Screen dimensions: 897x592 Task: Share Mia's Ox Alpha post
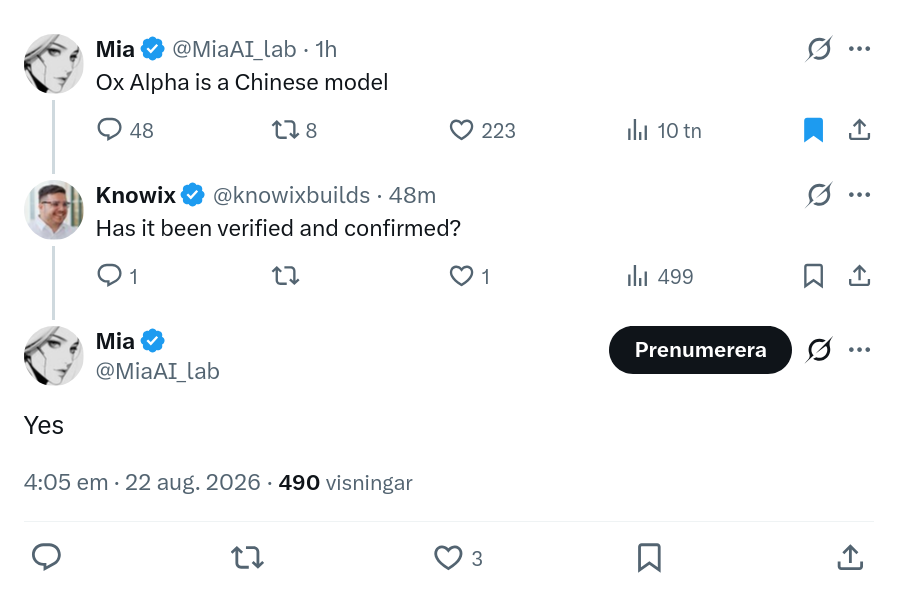click(859, 130)
